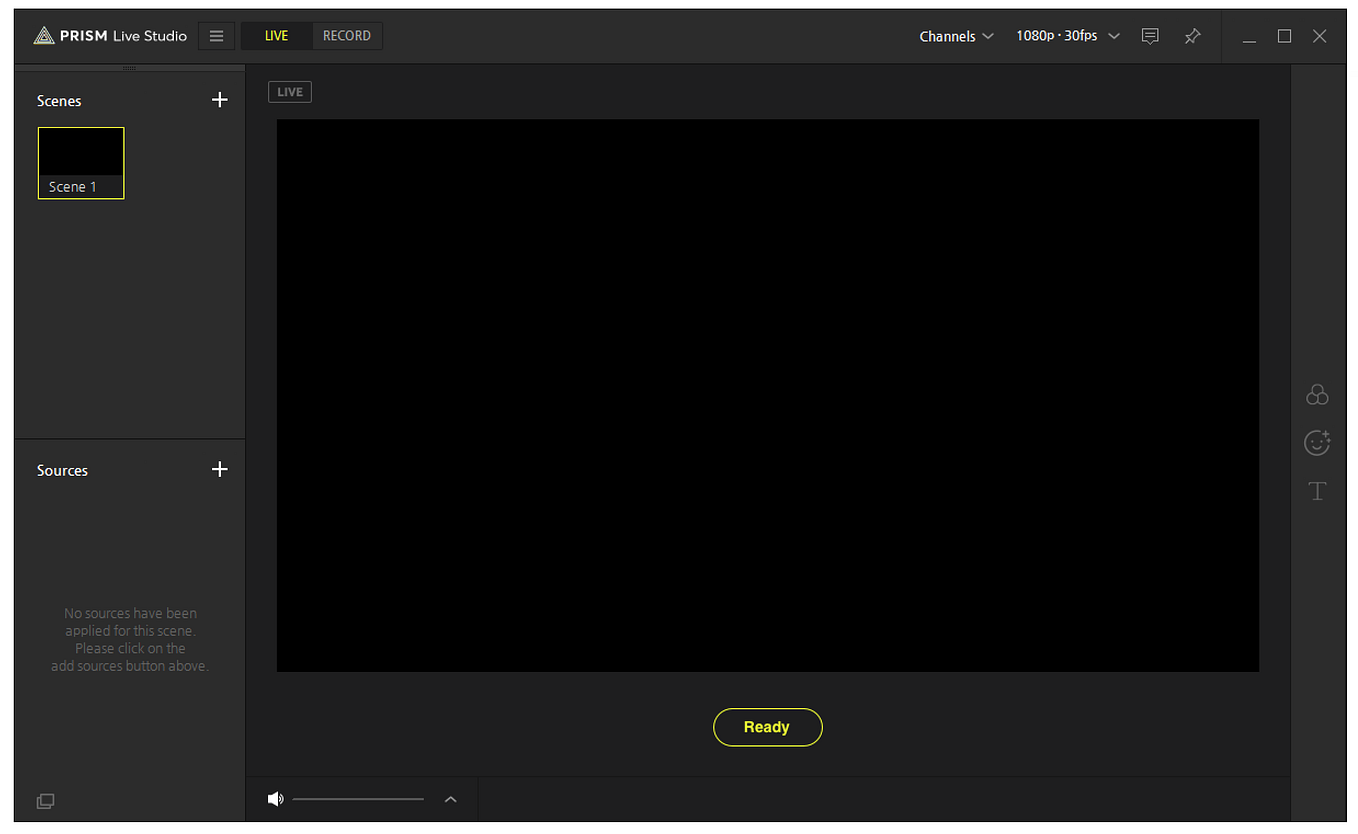1358x834 pixels.
Task: Open the color filter effects panel
Action: (x=1317, y=394)
